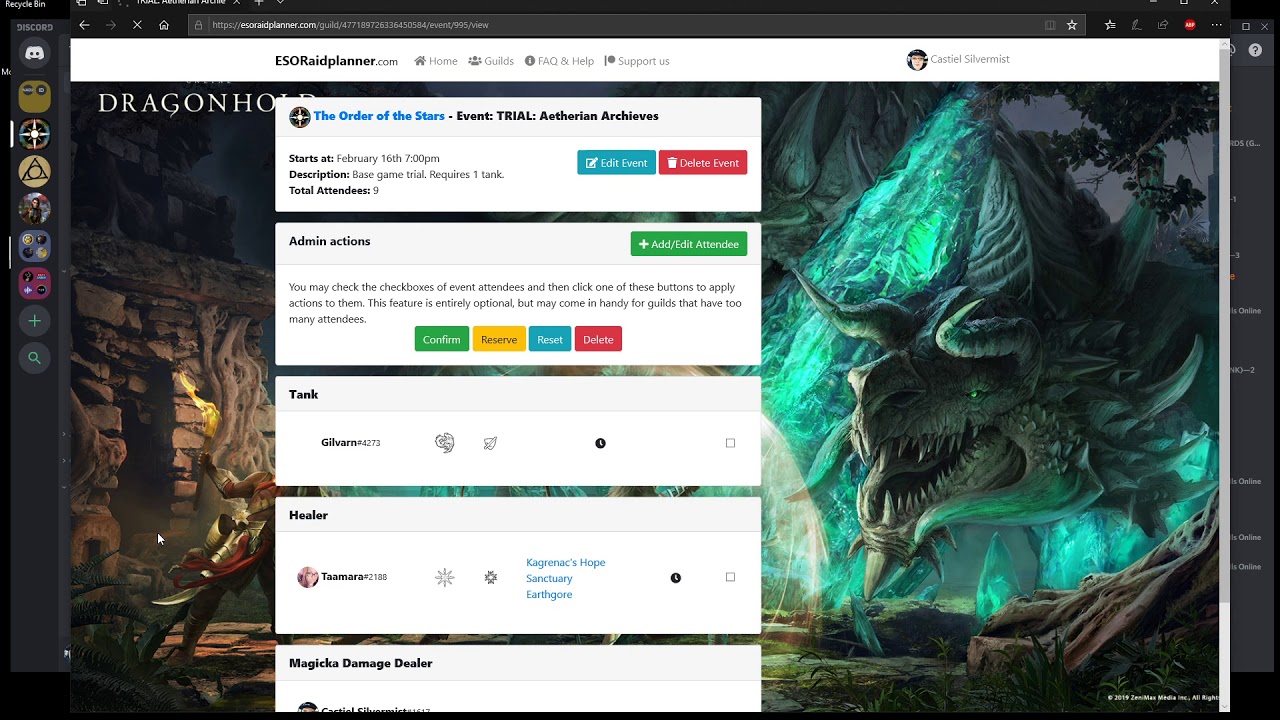The width and height of the screenshot is (1280, 720).
Task: Click the red Delete attendees button
Action: click(x=598, y=339)
